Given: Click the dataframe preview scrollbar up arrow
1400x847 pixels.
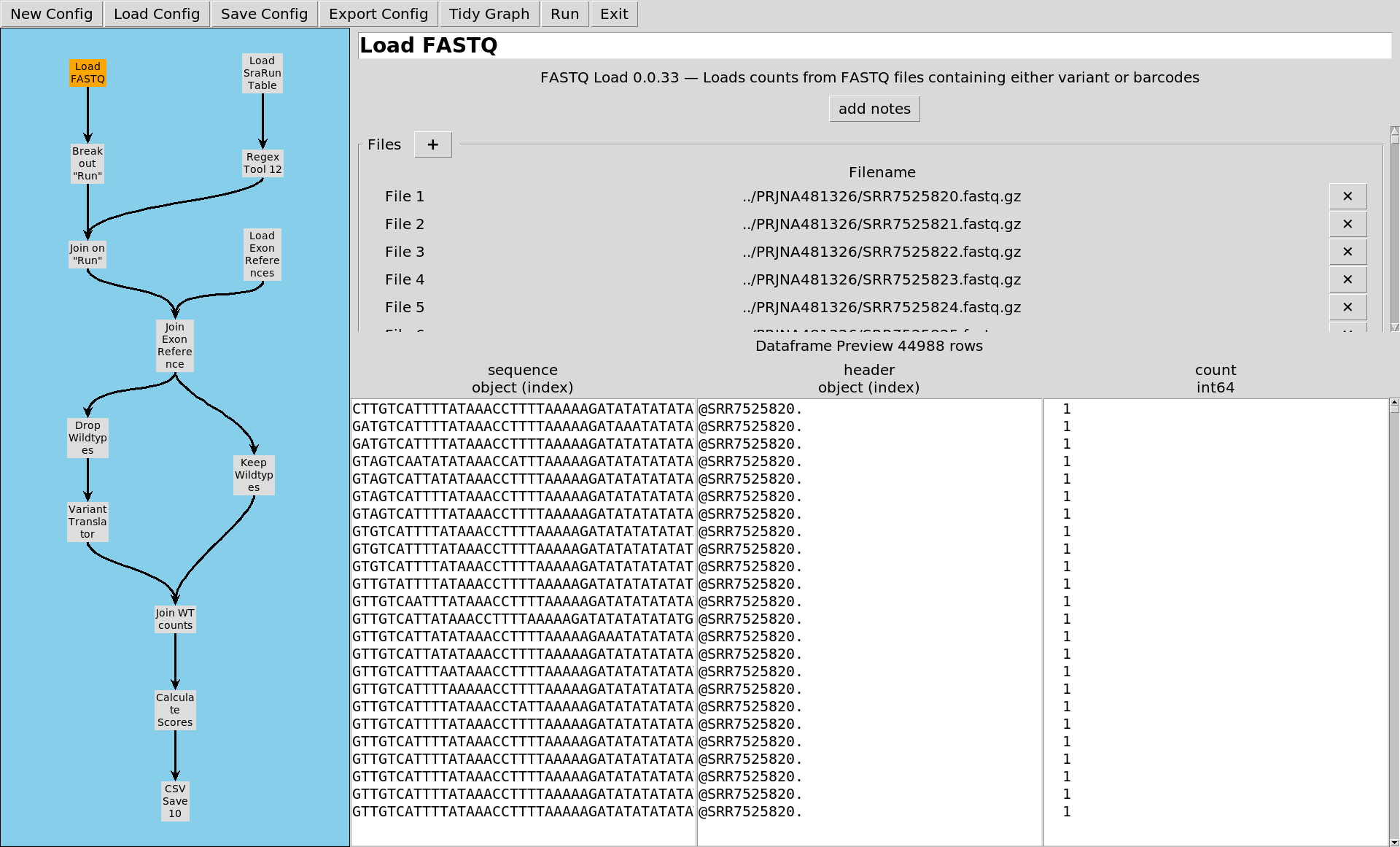Looking at the screenshot, I should pos(1394,402).
